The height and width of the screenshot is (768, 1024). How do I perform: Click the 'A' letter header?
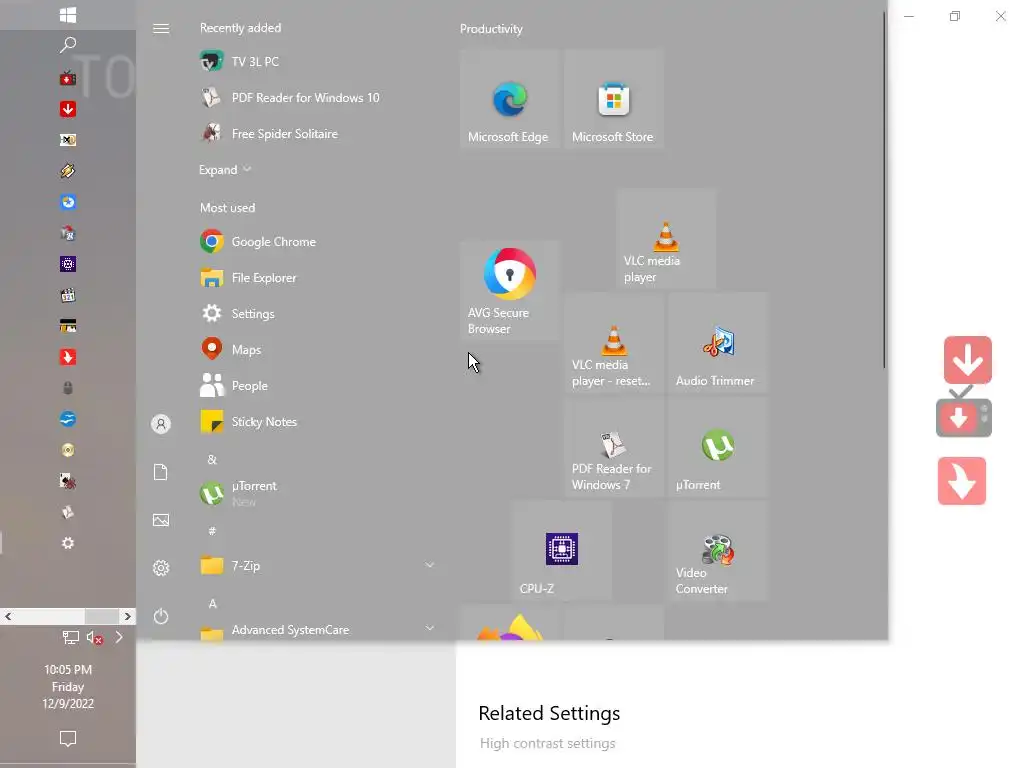click(x=212, y=603)
